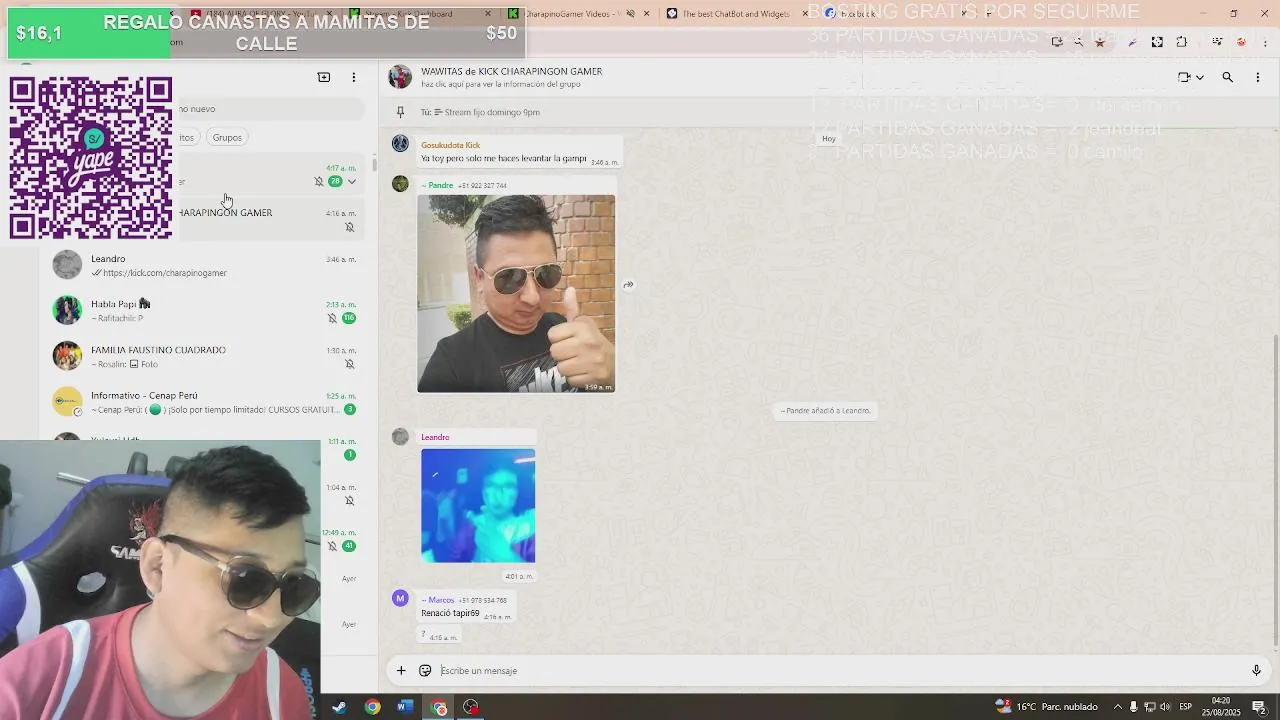
Task: Open the new chat icon in sidebar header
Action: tap(323, 77)
